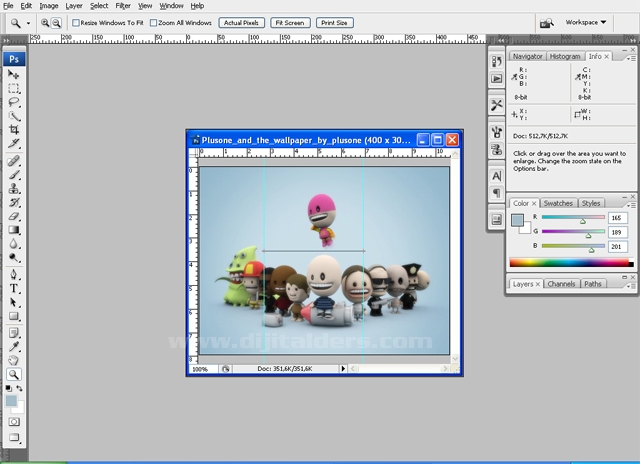Select the Blur tool
Screen dimensions: 640x464
(x=13, y=244)
